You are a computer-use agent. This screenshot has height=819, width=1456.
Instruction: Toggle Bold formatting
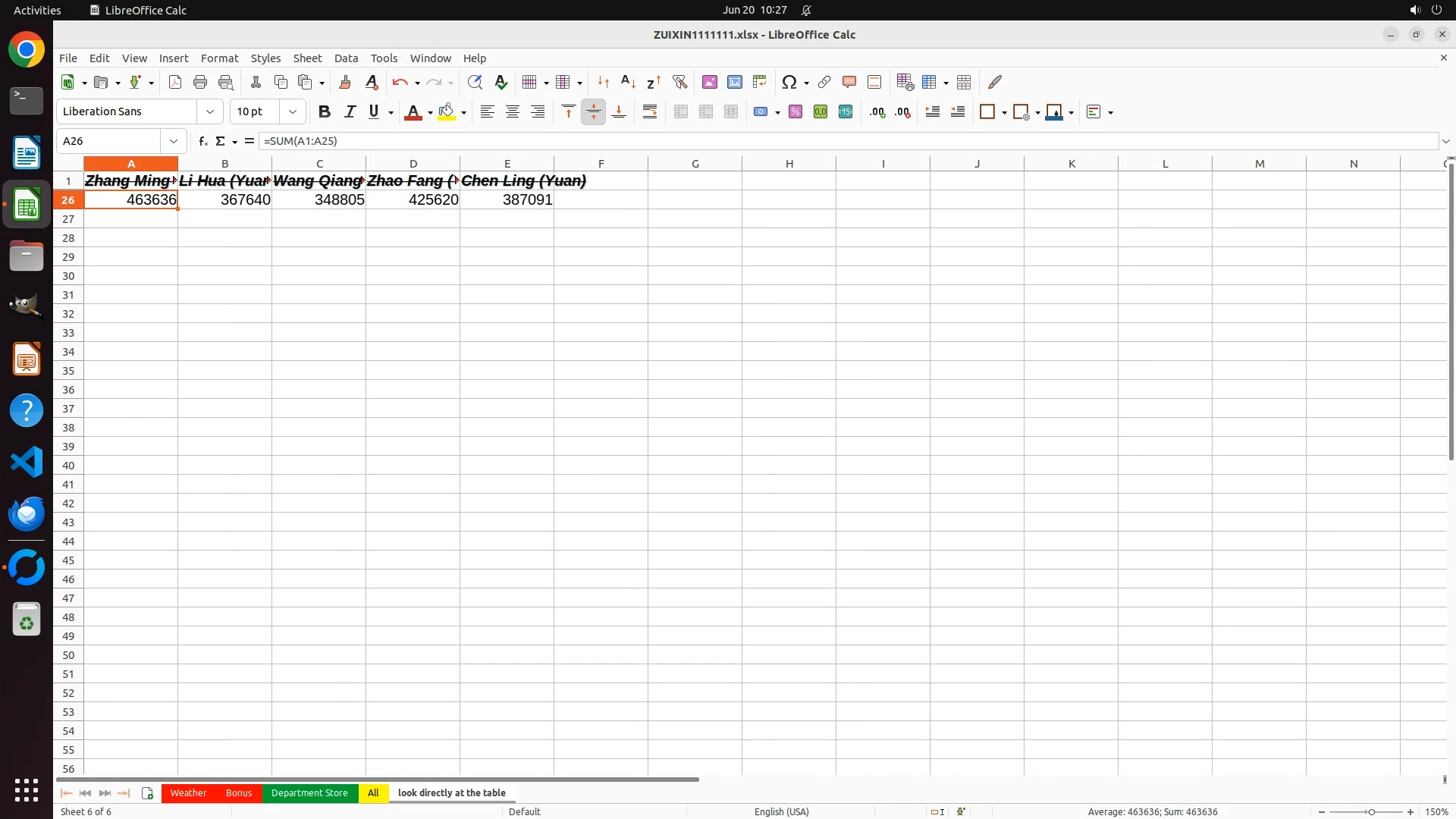(x=325, y=111)
